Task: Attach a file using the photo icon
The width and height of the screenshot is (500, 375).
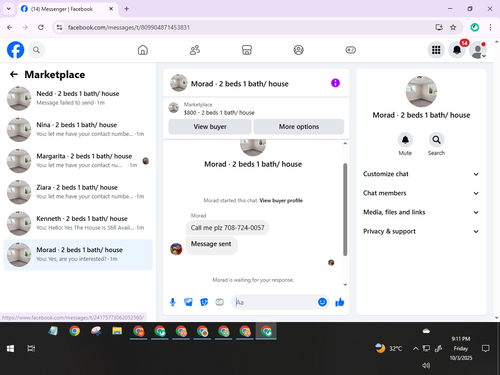Action: click(188, 302)
